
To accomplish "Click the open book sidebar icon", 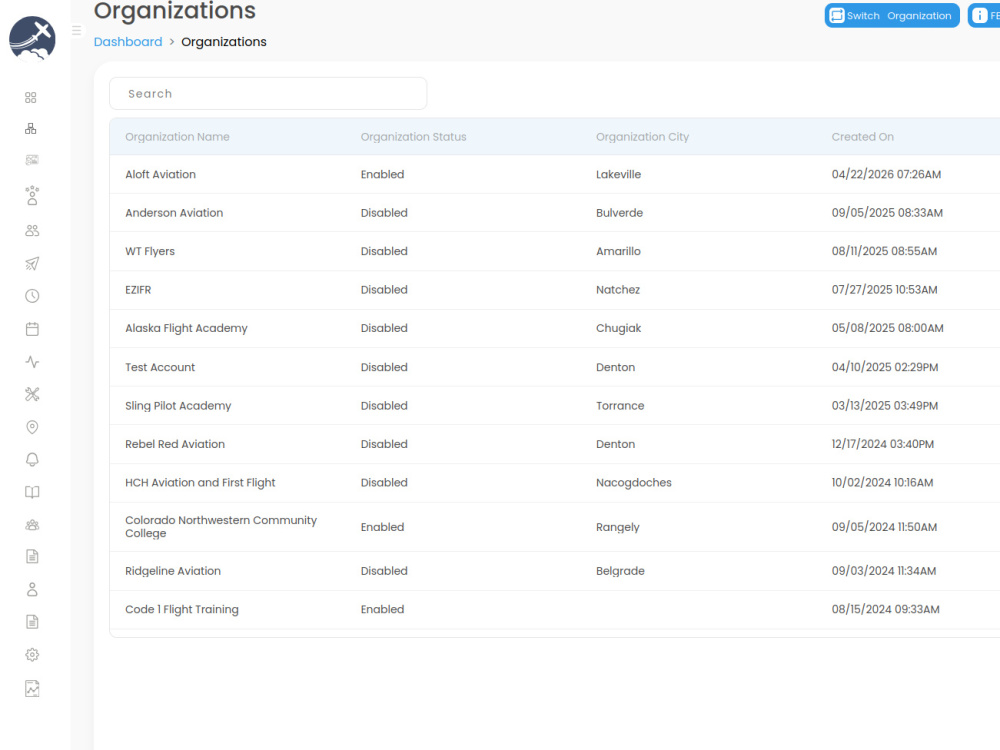I will click(x=32, y=492).
